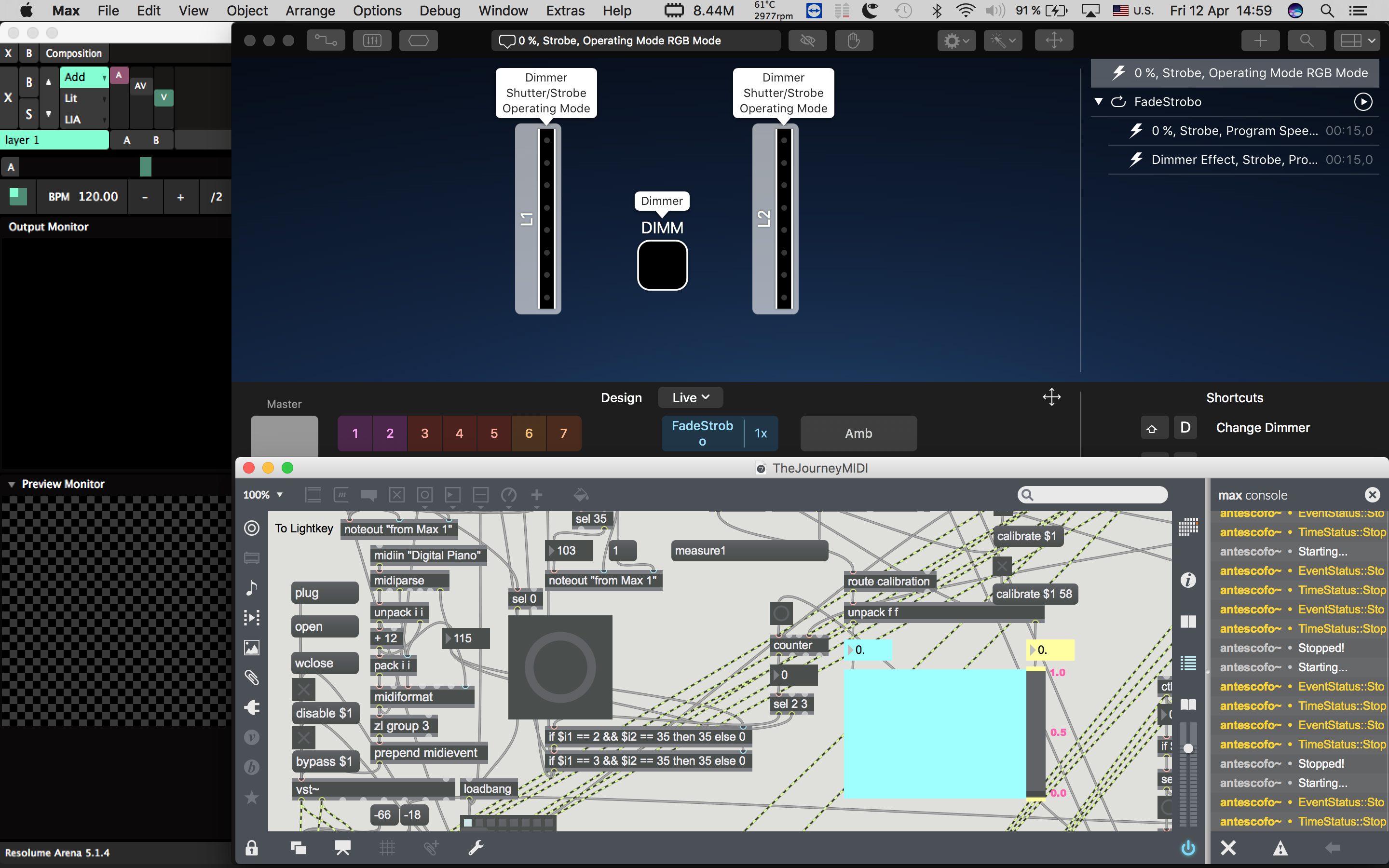The width and height of the screenshot is (1389, 868).
Task: Toggle the hidden-eye visibility button in Lightkey
Action: point(807,41)
